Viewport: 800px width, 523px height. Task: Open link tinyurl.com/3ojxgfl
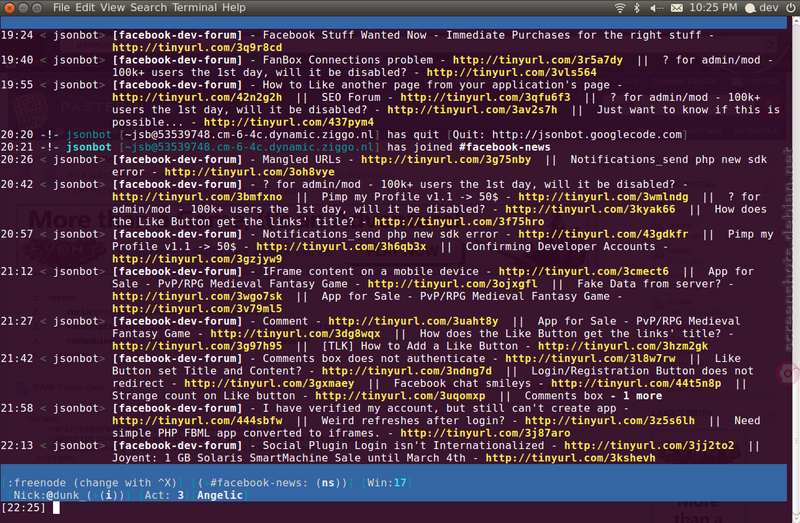(x=453, y=284)
